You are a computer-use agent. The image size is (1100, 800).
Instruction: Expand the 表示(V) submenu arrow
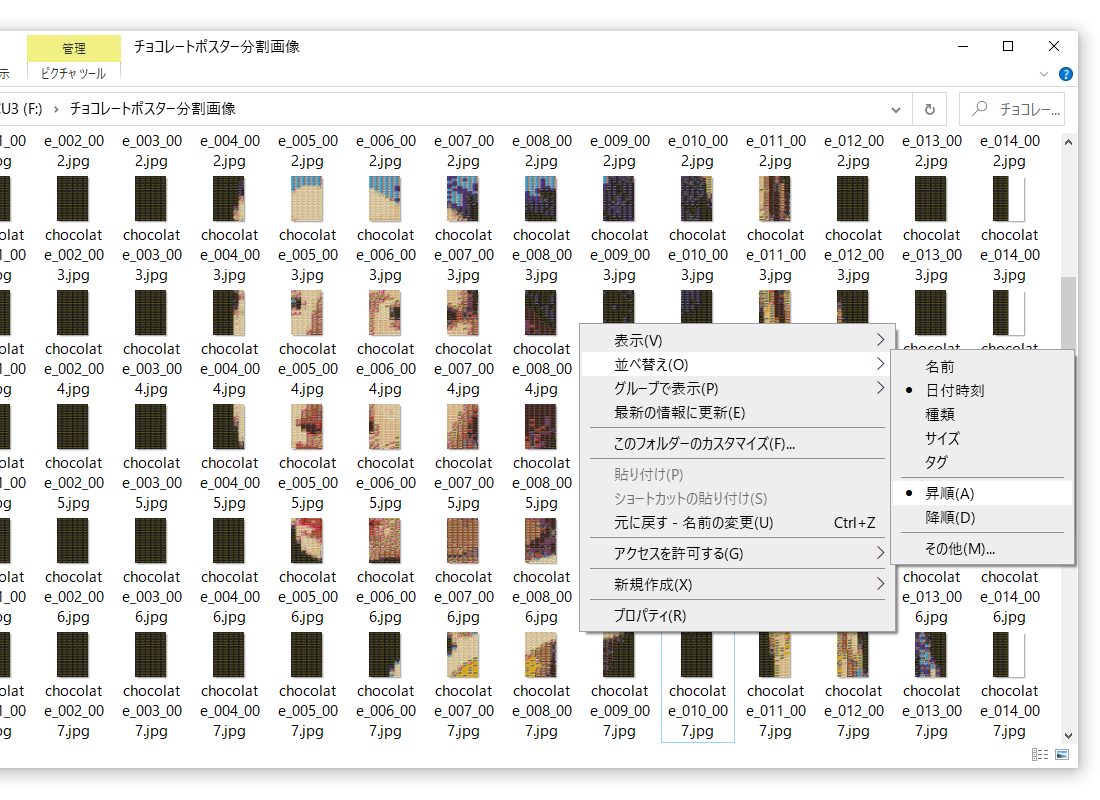point(880,340)
